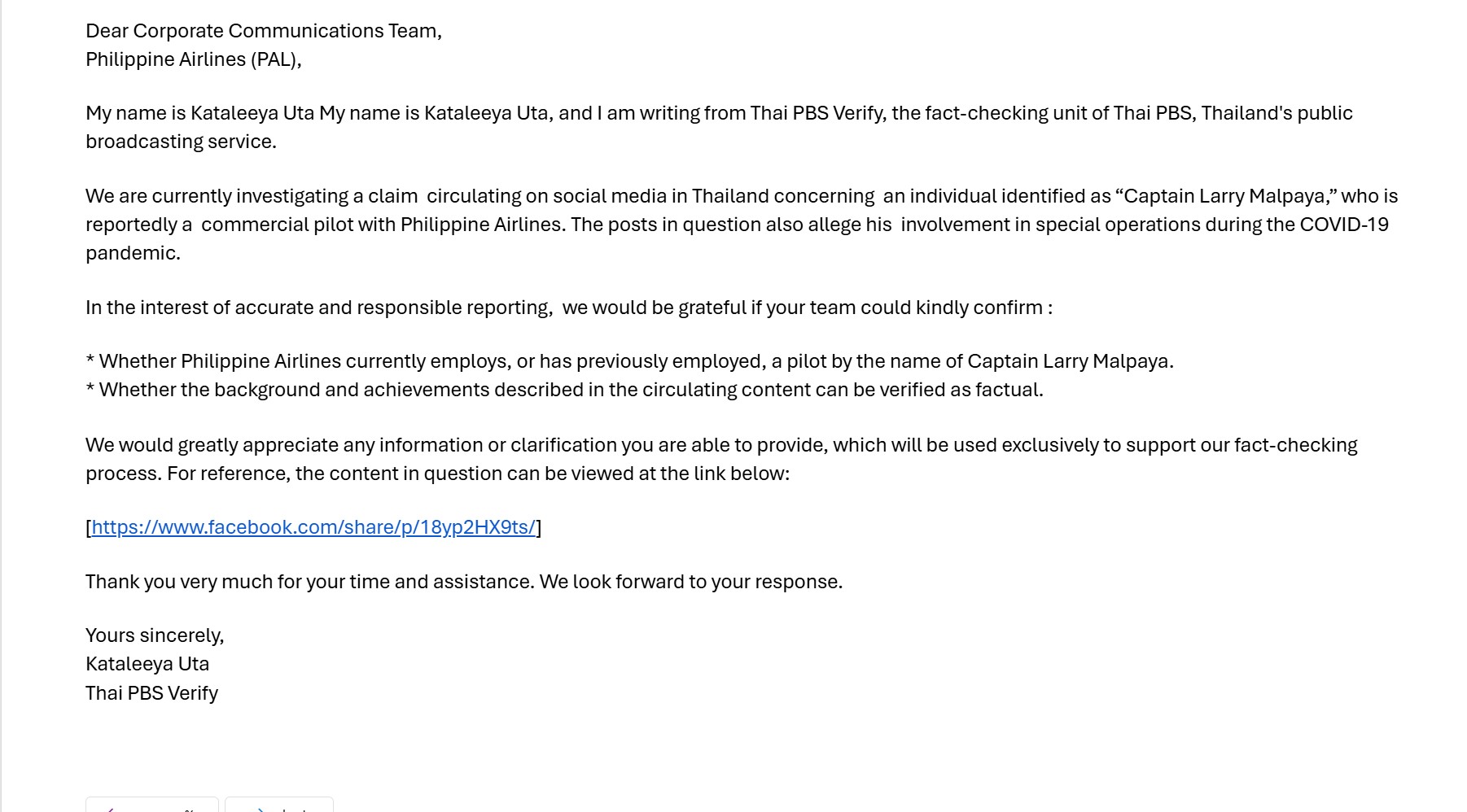Click the 'Thai PBS Verify' signature line

(152, 693)
